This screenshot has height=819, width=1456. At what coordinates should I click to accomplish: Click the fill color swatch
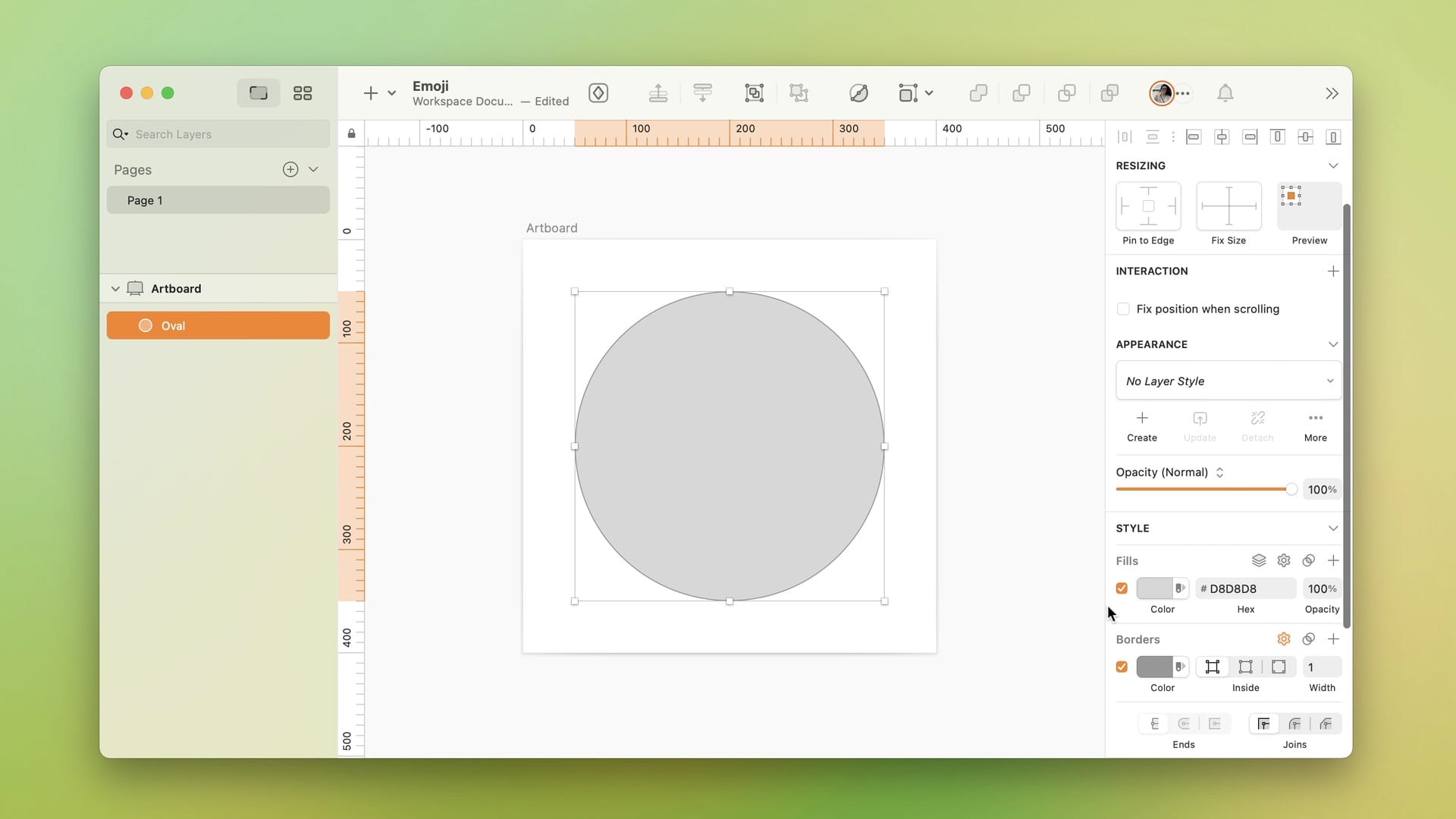[1153, 588]
